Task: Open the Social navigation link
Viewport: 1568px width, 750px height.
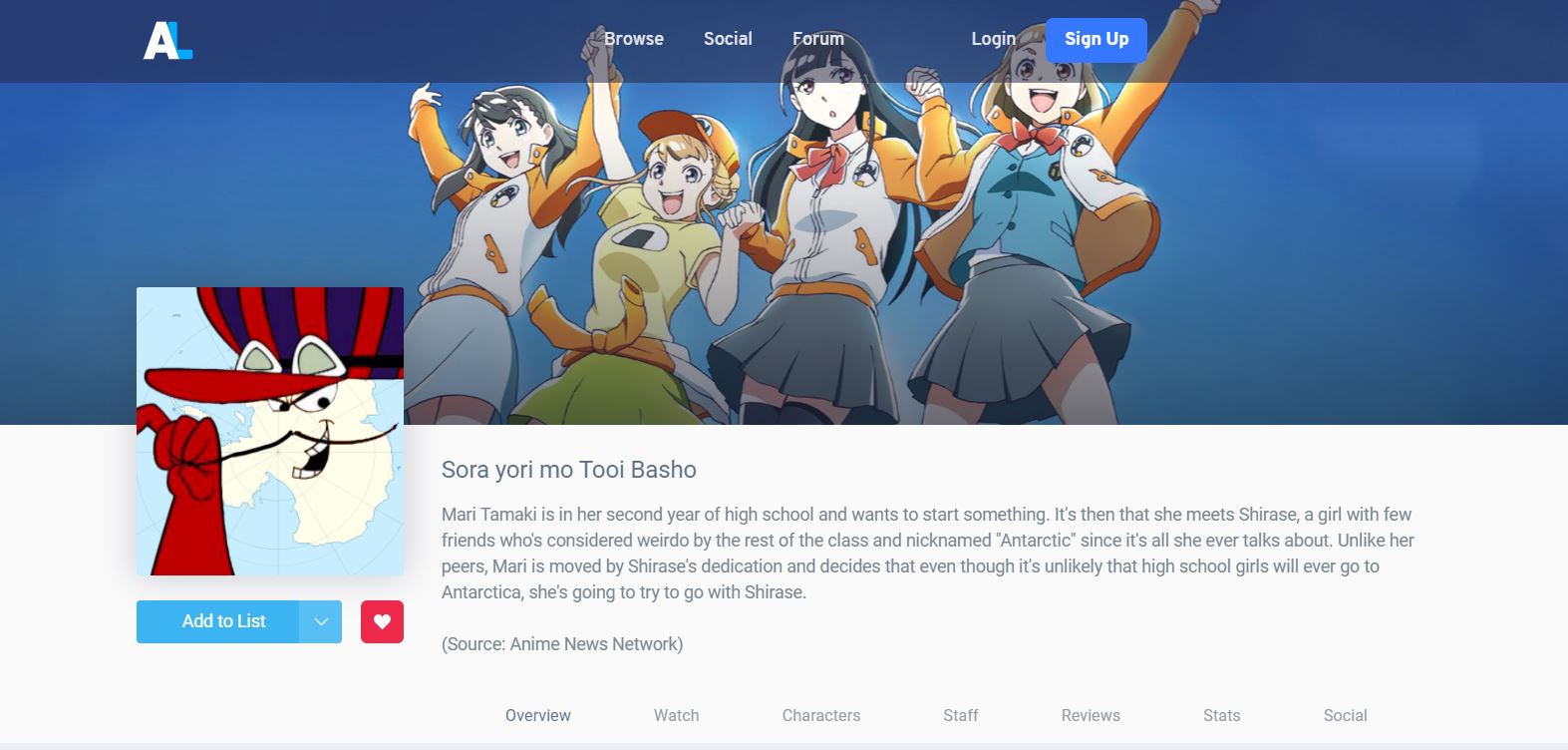Action: click(728, 39)
